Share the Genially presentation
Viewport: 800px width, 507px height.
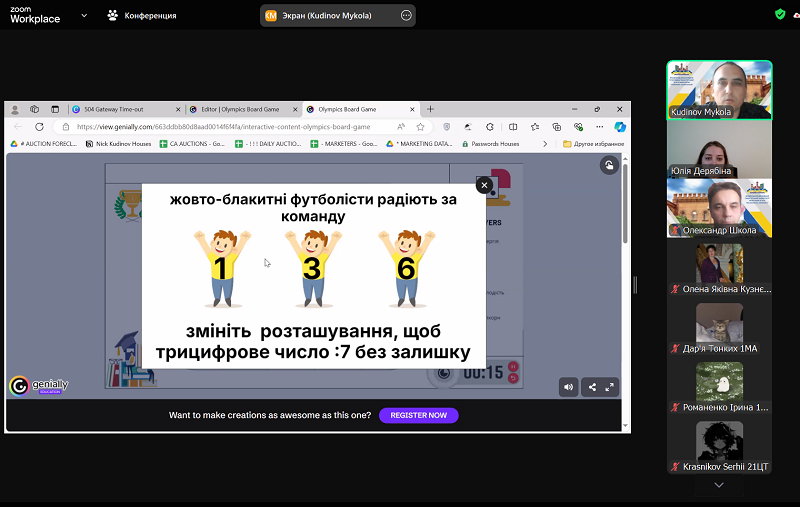pyautogui.click(x=592, y=387)
